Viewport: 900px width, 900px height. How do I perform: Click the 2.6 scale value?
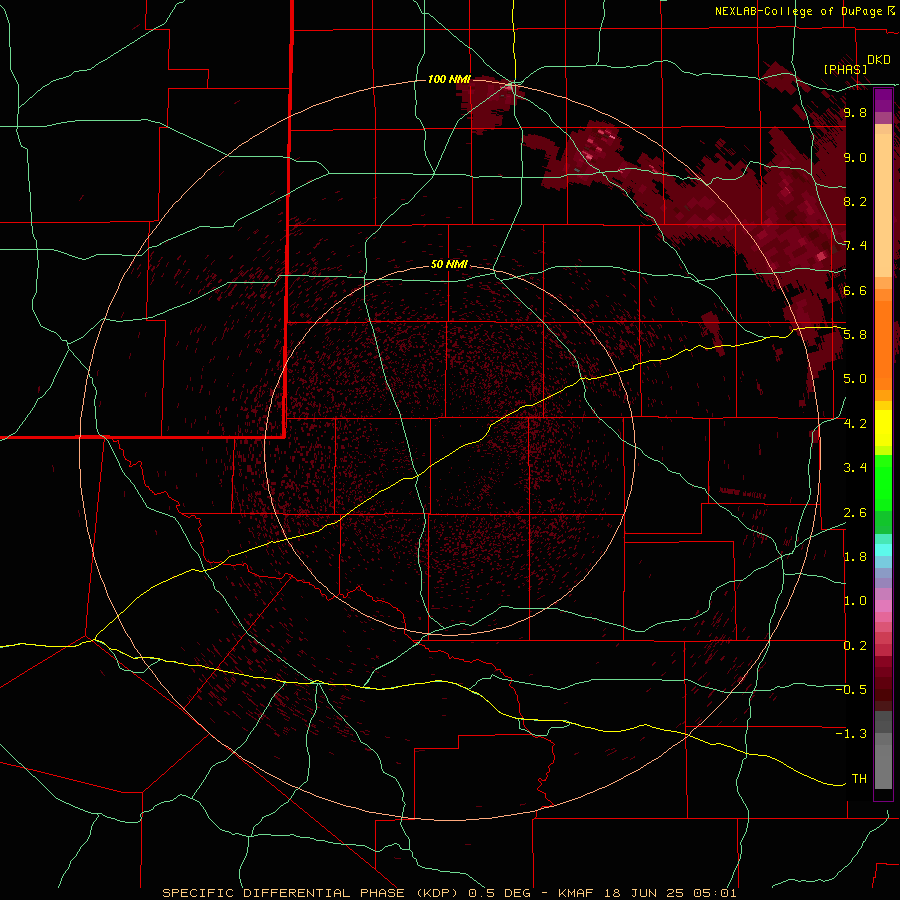(855, 513)
